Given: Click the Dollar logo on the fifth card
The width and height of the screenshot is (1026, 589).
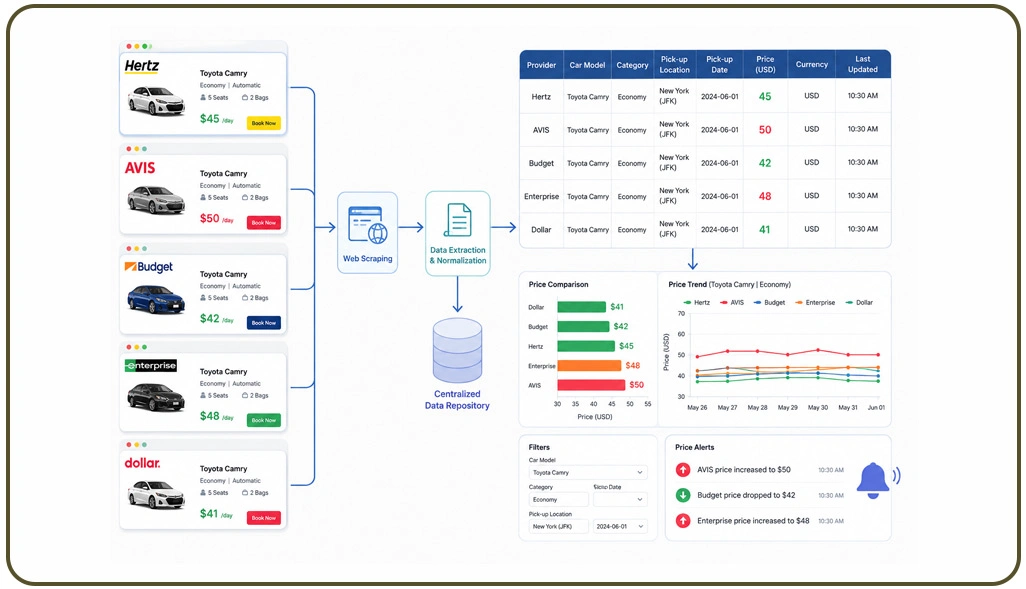Looking at the screenshot, I should 143,463.
